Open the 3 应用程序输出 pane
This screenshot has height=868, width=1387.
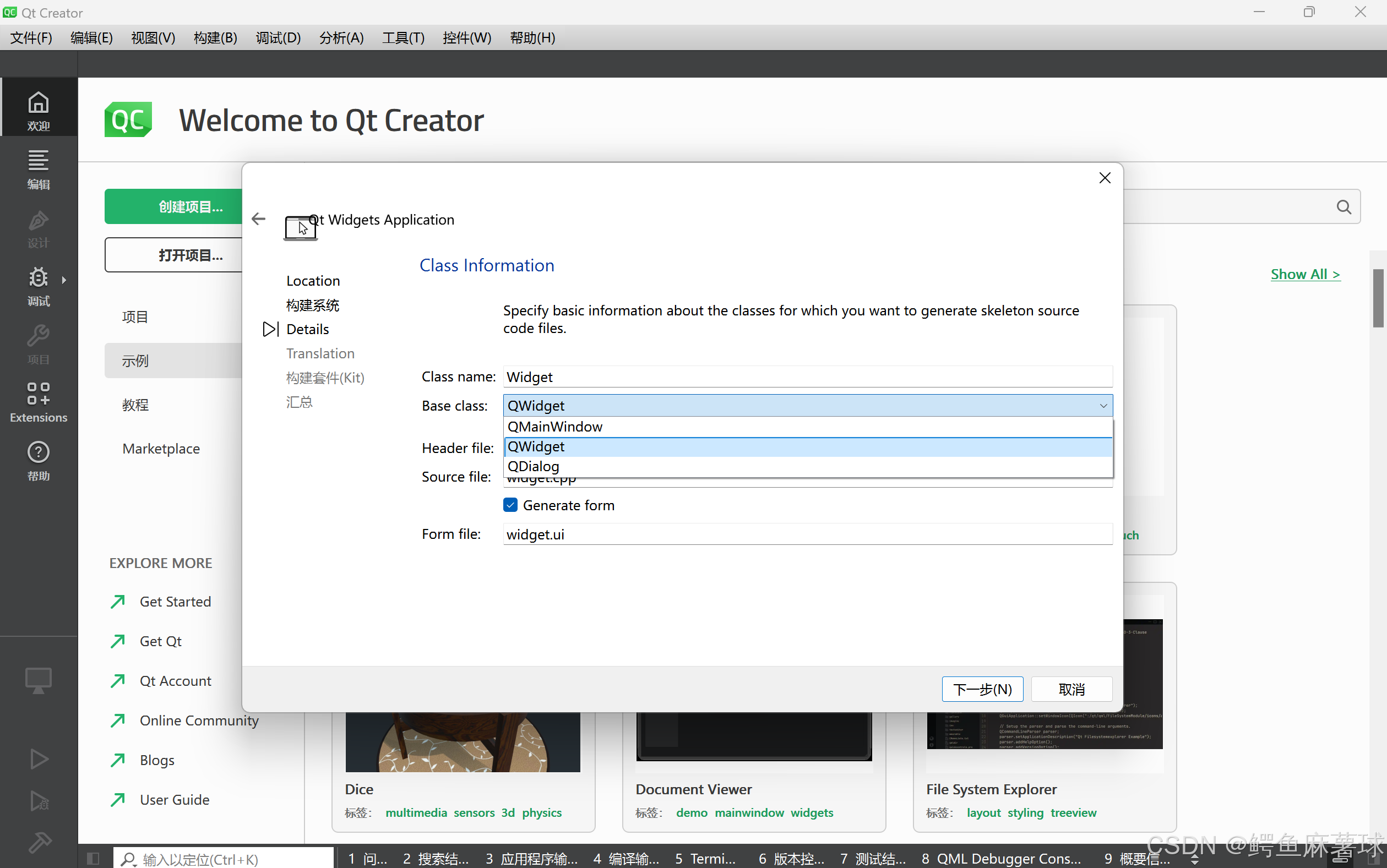[531, 858]
